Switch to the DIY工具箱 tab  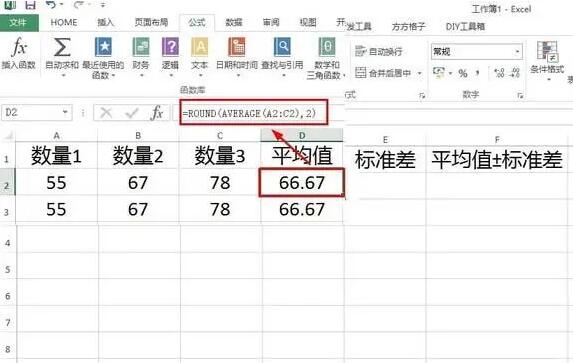pyautogui.click(x=465, y=27)
